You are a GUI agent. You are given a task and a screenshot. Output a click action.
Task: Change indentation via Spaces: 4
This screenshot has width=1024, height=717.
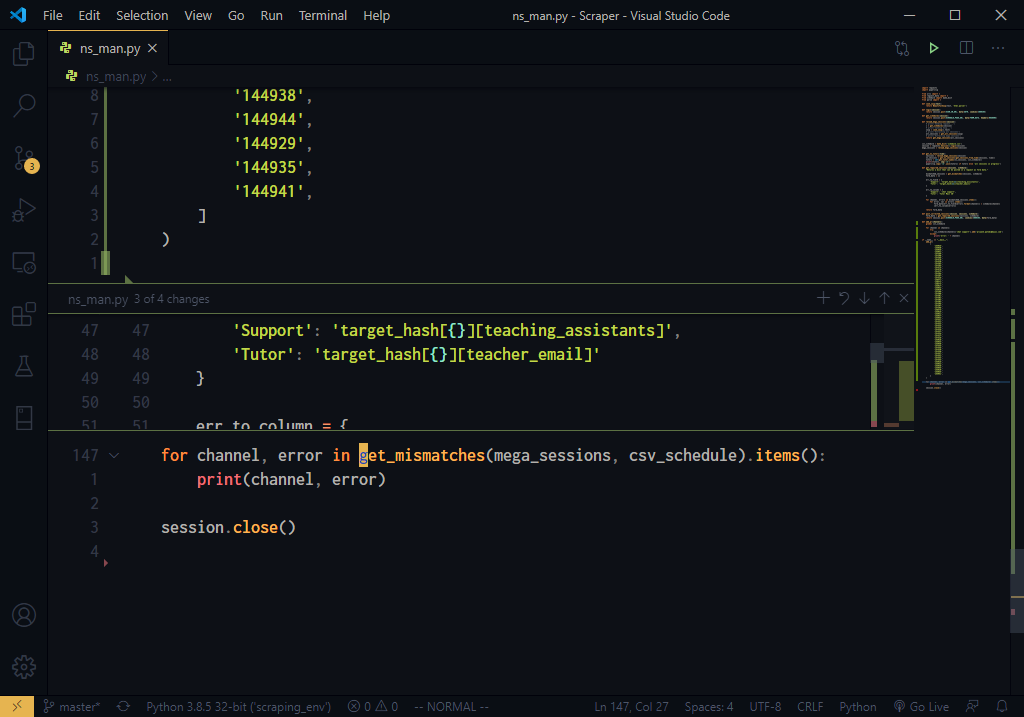click(709, 707)
